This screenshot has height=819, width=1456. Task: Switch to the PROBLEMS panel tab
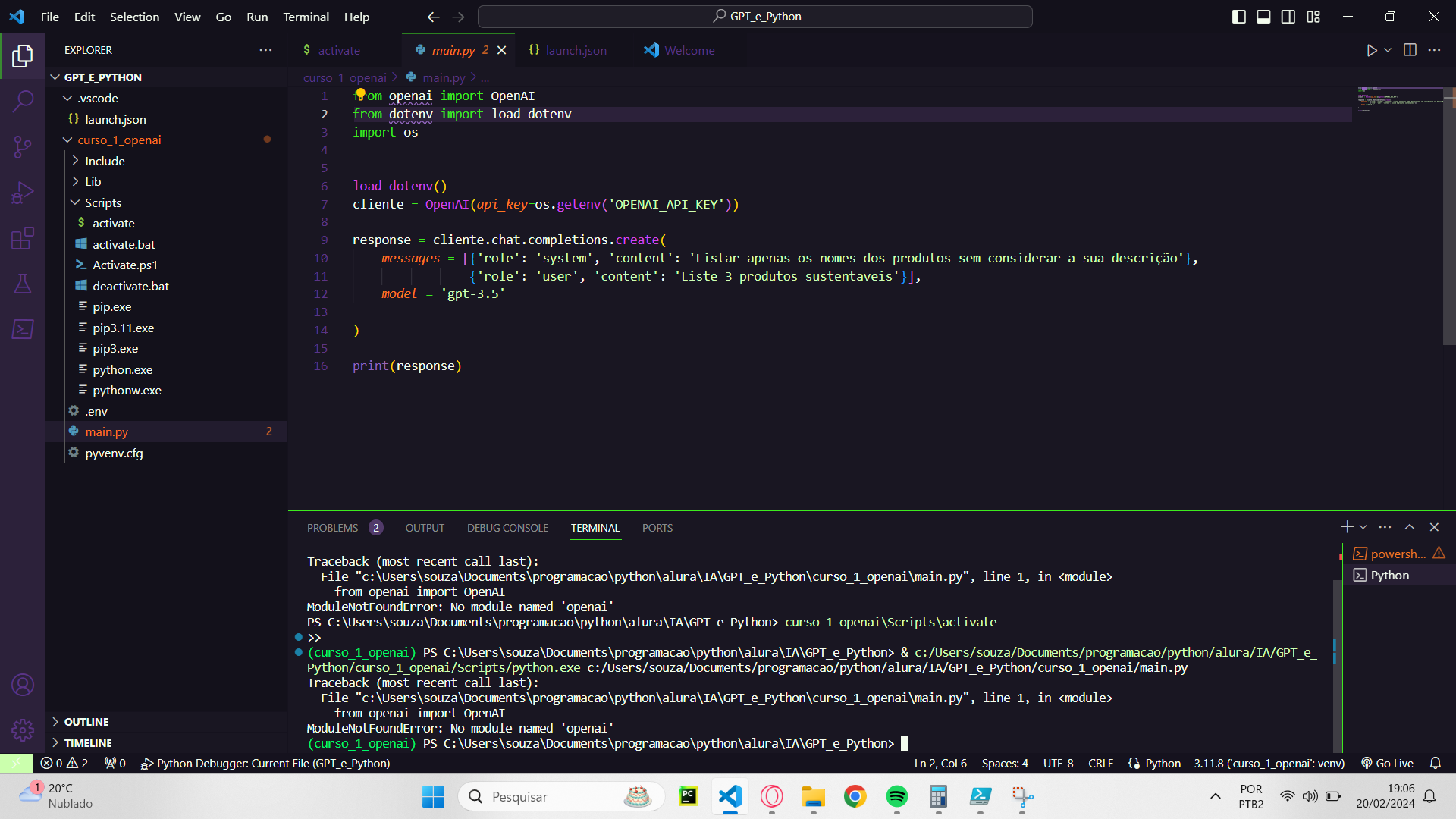(344, 528)
